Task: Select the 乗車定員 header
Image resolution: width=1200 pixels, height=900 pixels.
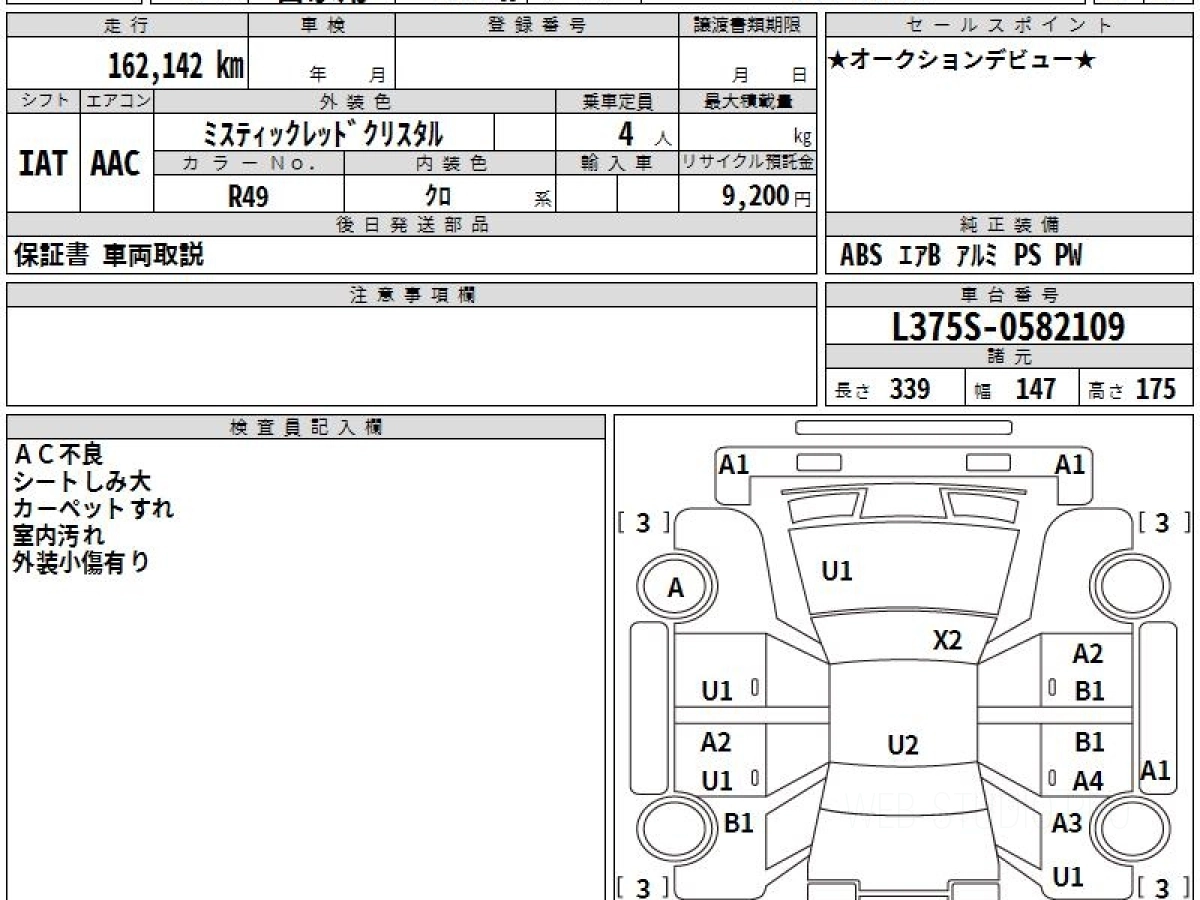Action: pos(617,101)
